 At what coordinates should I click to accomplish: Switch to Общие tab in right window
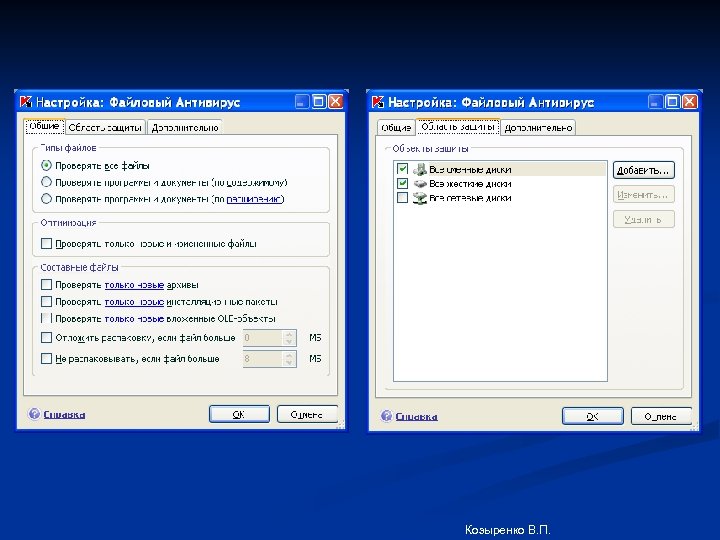click(396, 128)
